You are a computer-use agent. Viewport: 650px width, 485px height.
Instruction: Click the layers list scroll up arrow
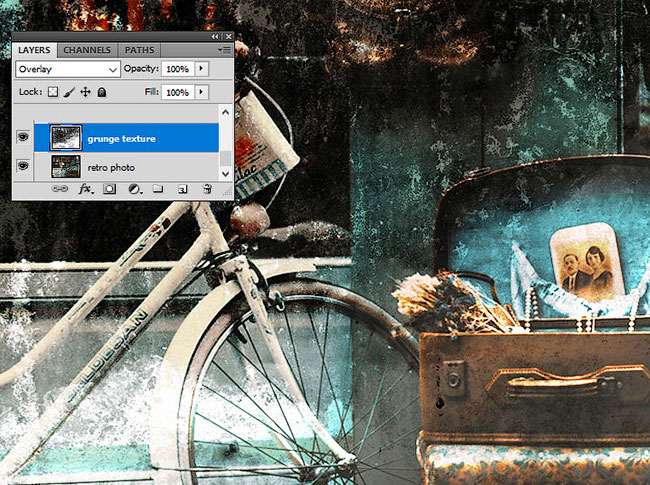(x=226, y=112)
